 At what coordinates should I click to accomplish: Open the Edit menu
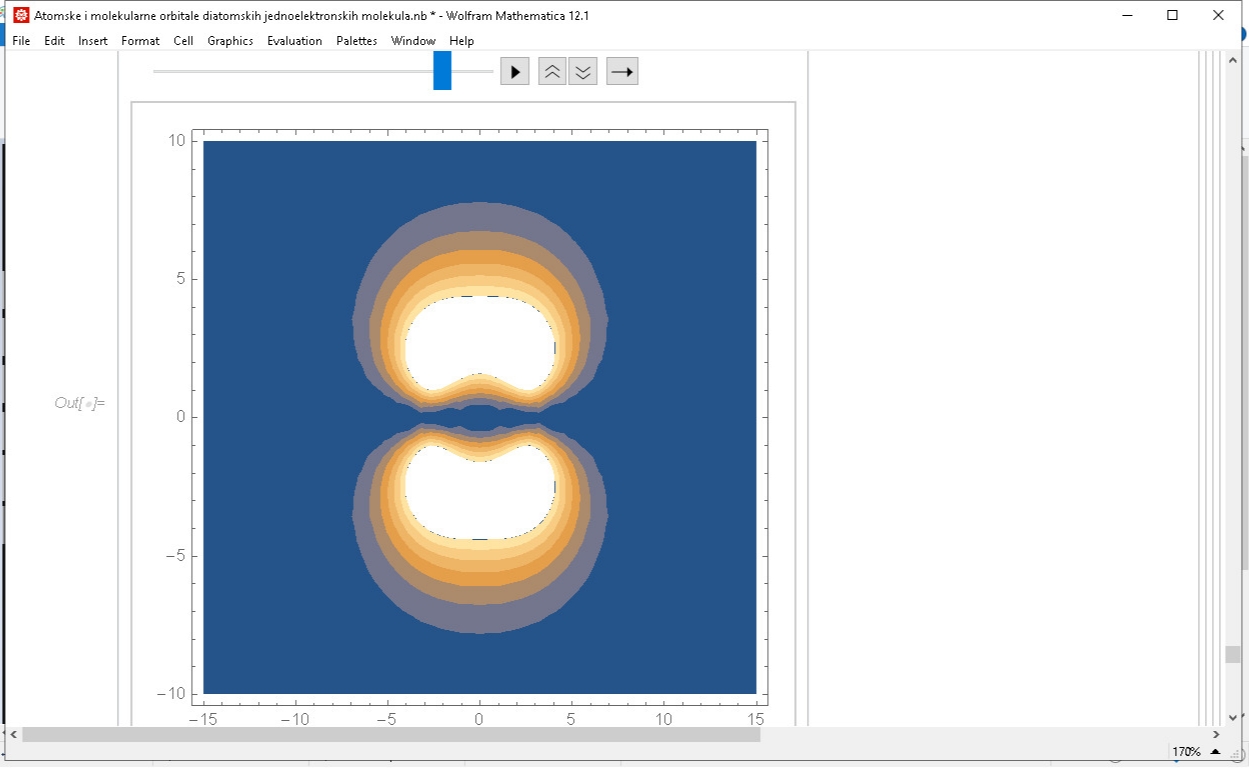click(54, 41)
